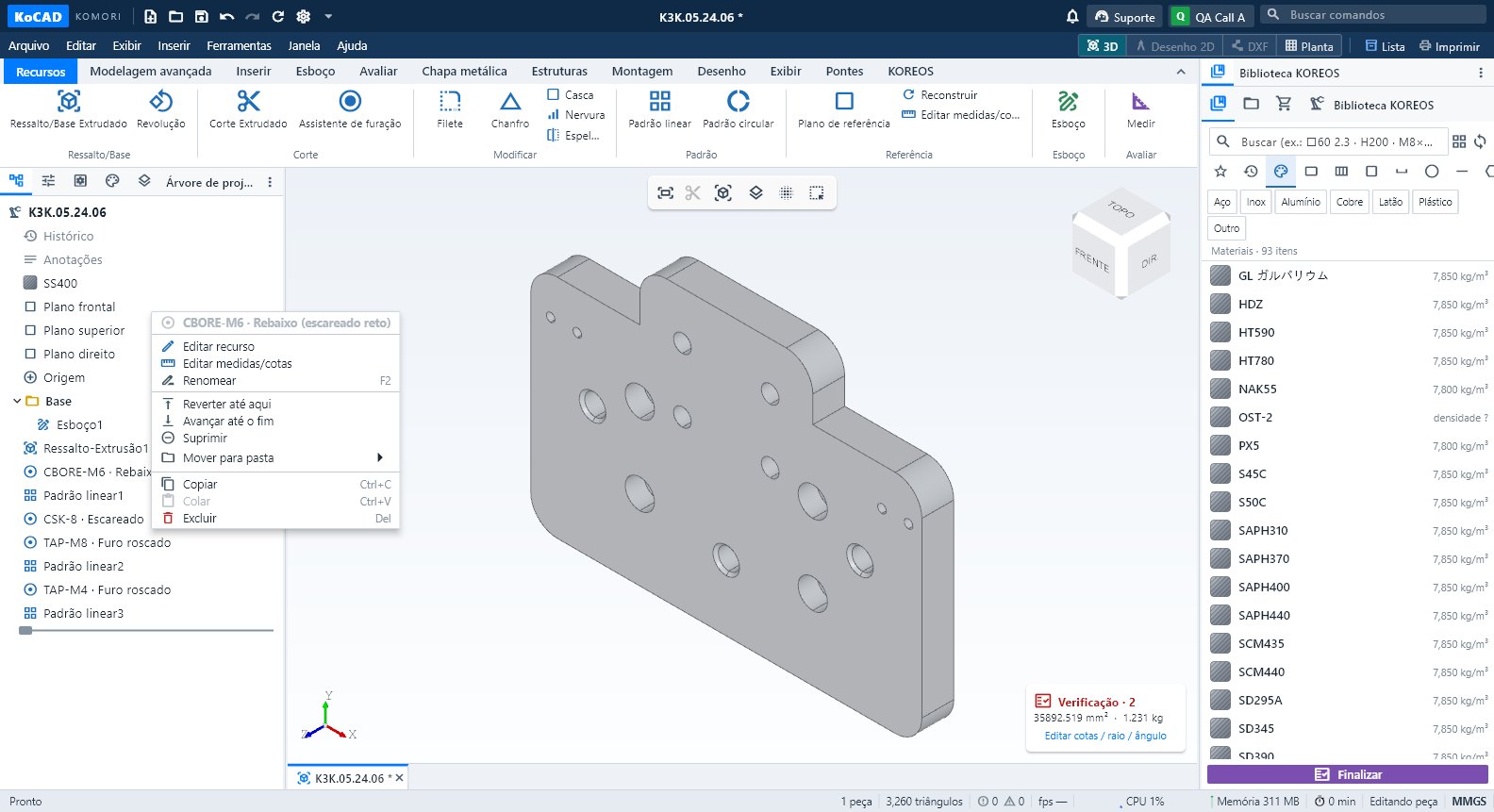
Task: Click the zoom-to-fit icon in viewport toolbar
Action: (665, 193)
